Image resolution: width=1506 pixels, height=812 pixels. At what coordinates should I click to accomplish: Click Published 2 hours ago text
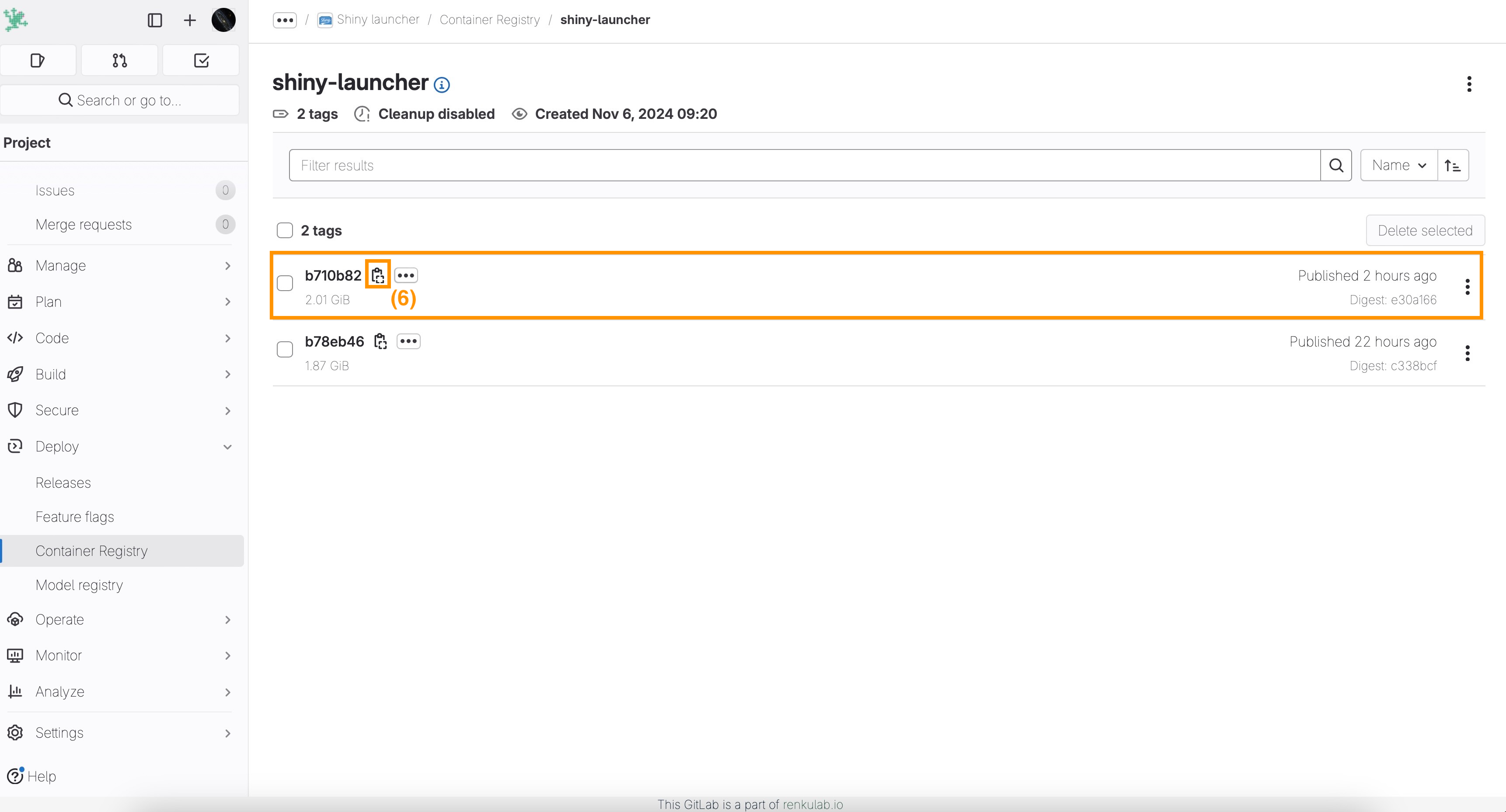1367,276
